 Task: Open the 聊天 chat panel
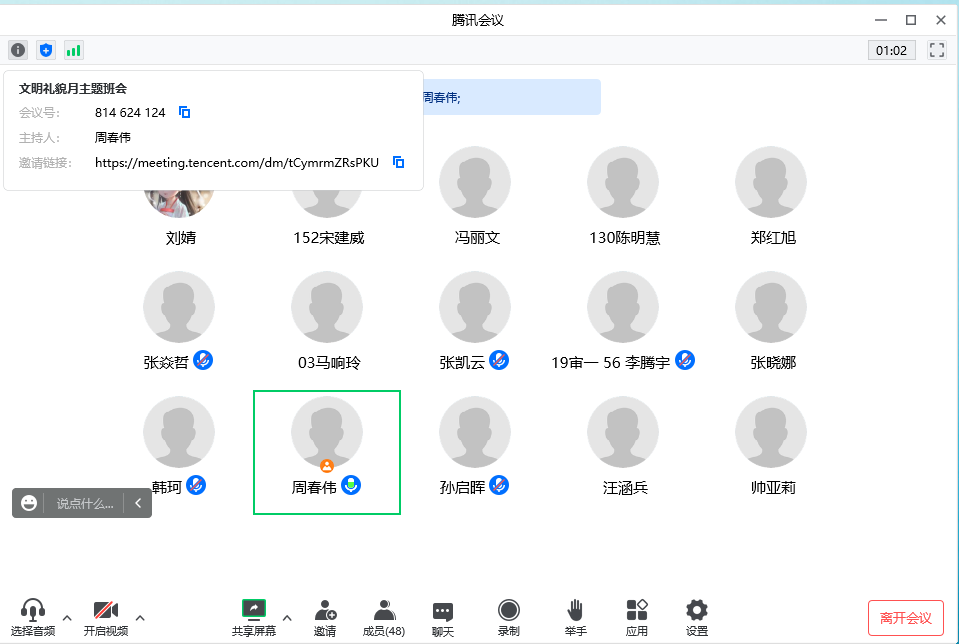443,616
